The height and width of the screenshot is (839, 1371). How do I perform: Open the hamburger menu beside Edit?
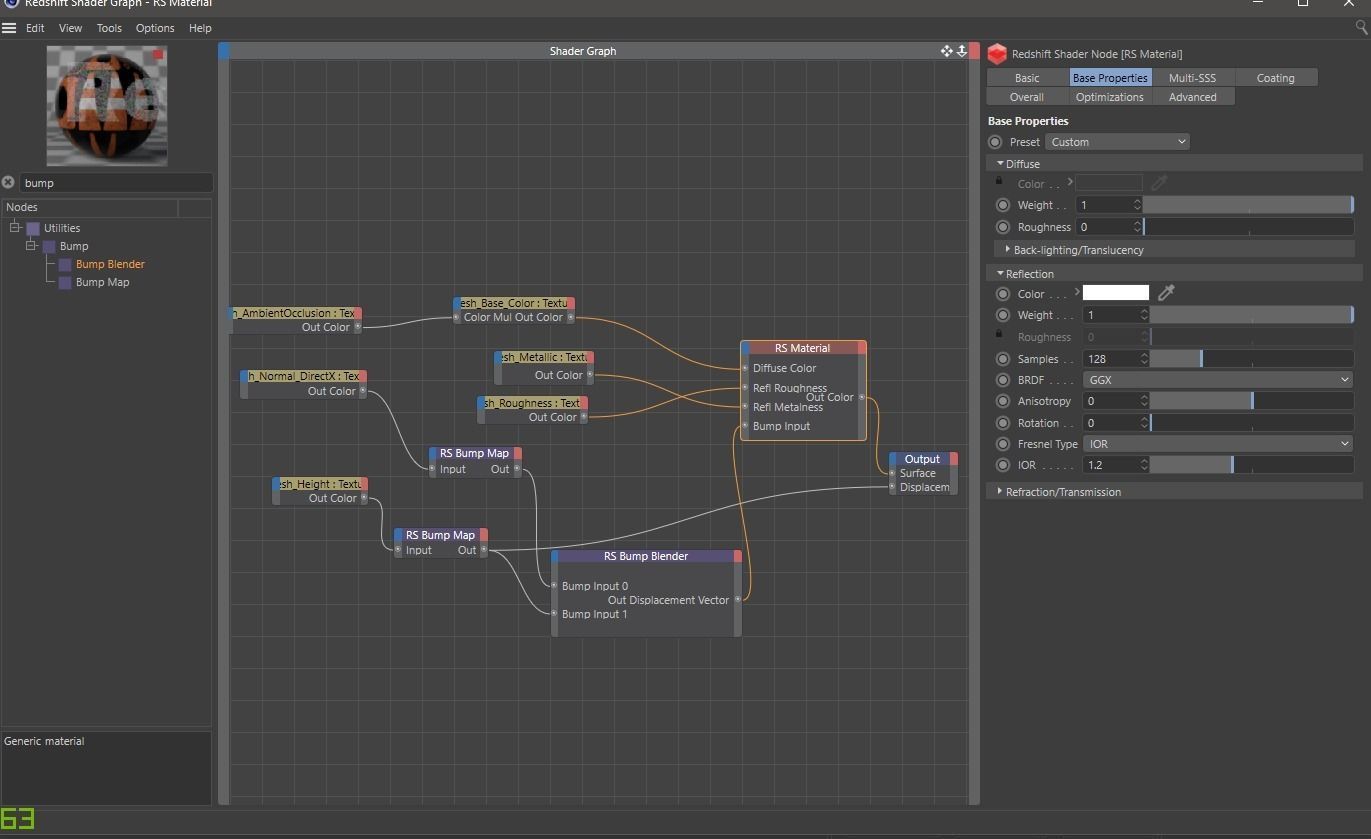(9, 28)
